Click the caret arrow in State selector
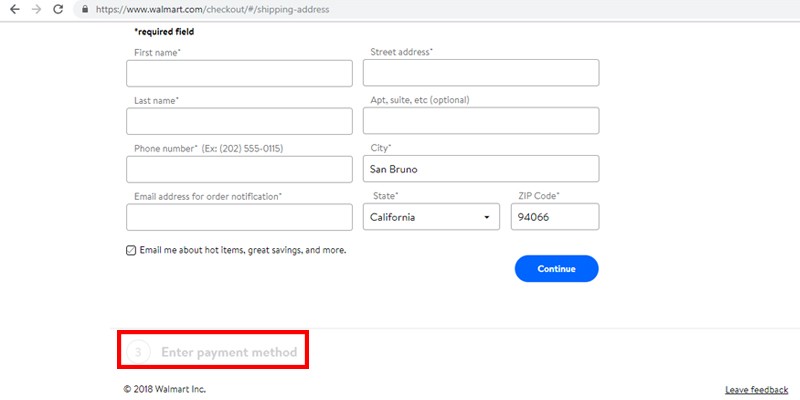This screenshot has height=400, width=800. tap(487, 217)
